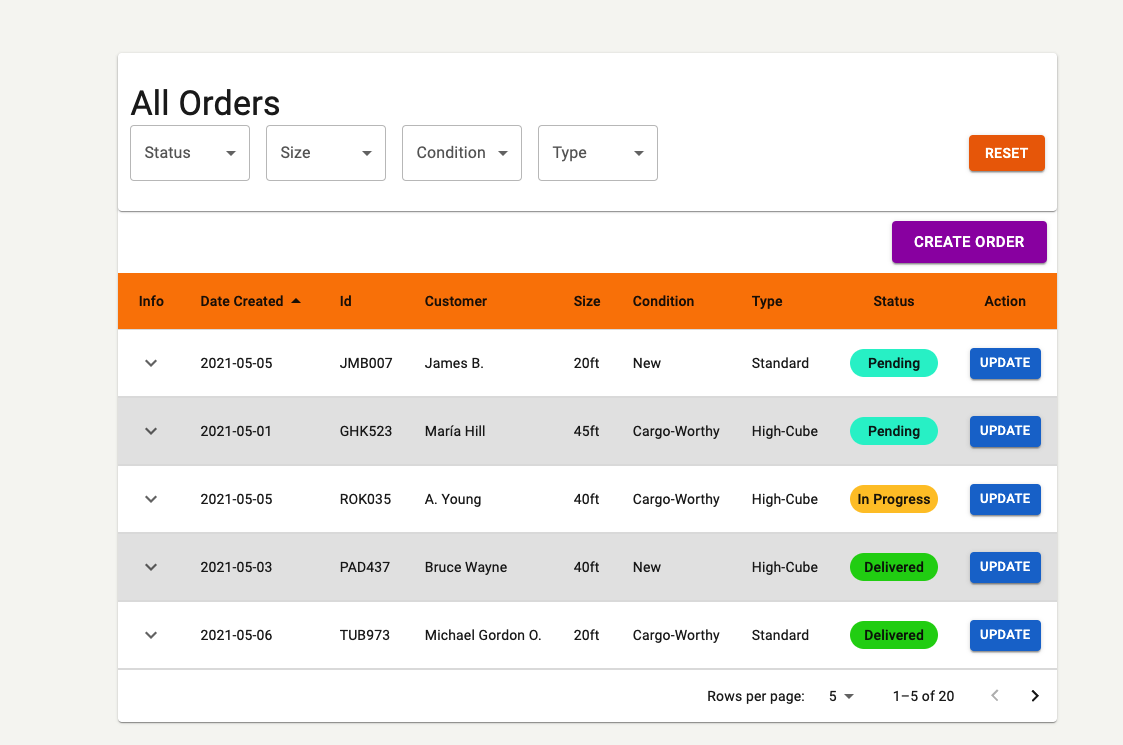Update order GHK523
Viewport: 1123px width, 745px height.
1005,431
